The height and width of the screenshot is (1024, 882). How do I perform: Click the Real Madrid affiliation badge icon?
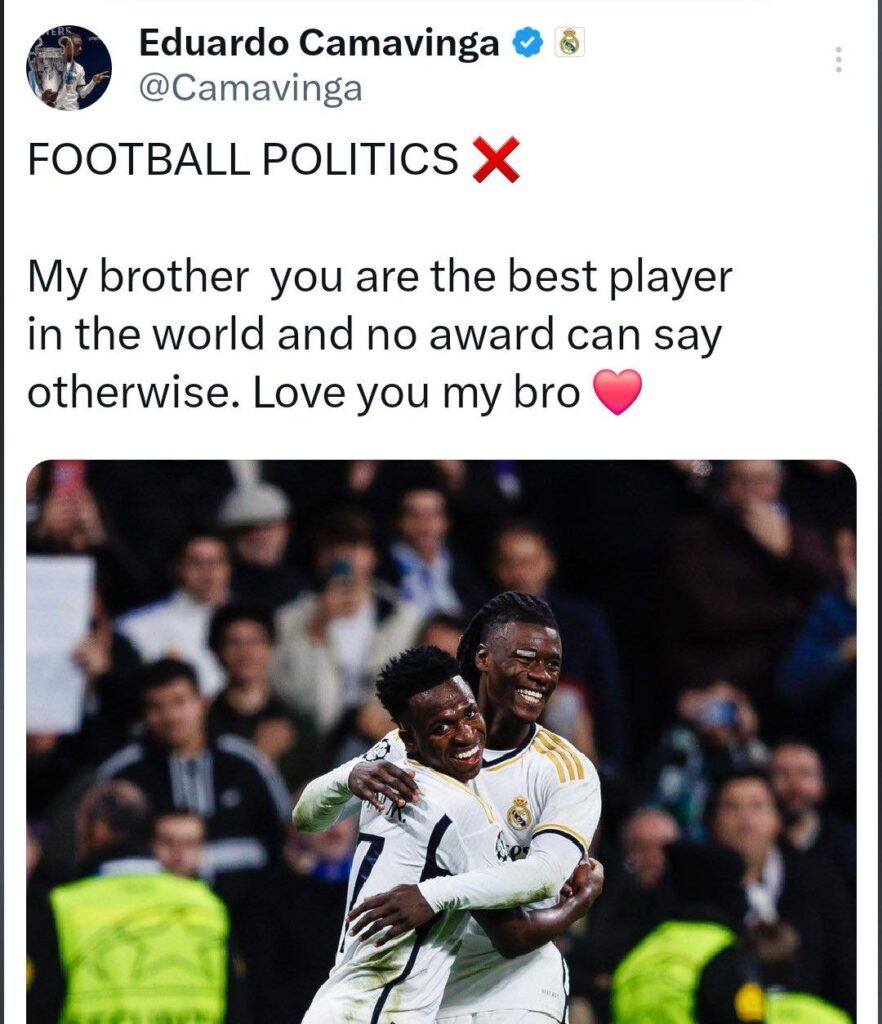(570, 42)
